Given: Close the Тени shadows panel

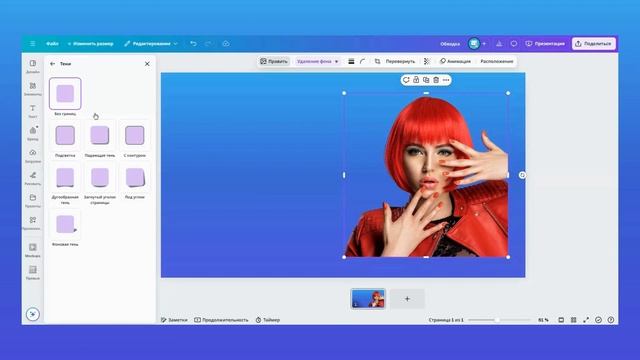Looking at the screenshot, I should [147, 64].
